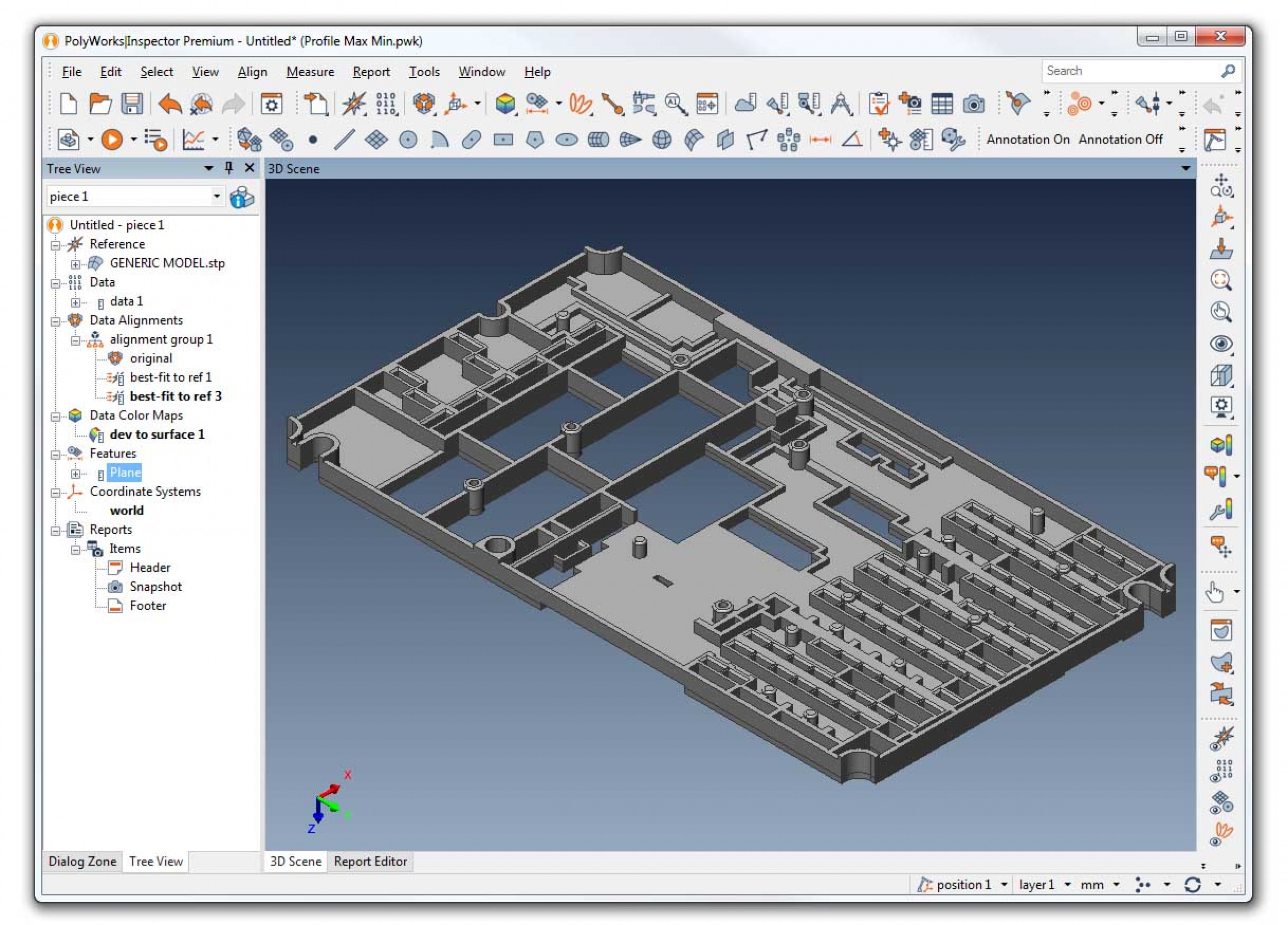Click the Undo arrow icon
The height and width of the screenshot is (925, 1288).
pyautogui.click(x=170, y=104)
